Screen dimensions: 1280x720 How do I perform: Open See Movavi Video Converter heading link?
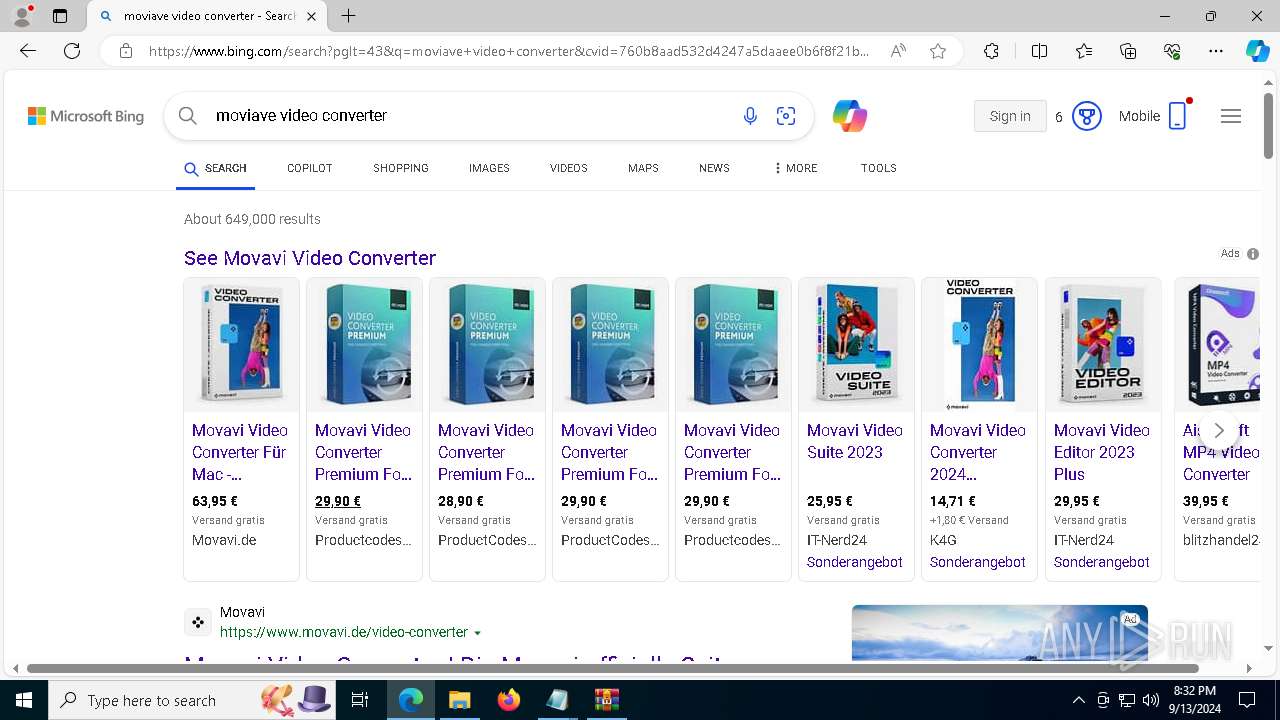pyautogui.click(x=310, y=258)
